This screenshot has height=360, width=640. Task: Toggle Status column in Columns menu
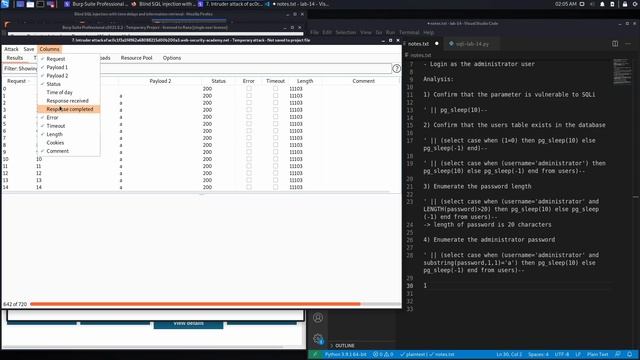pos(68,84)
